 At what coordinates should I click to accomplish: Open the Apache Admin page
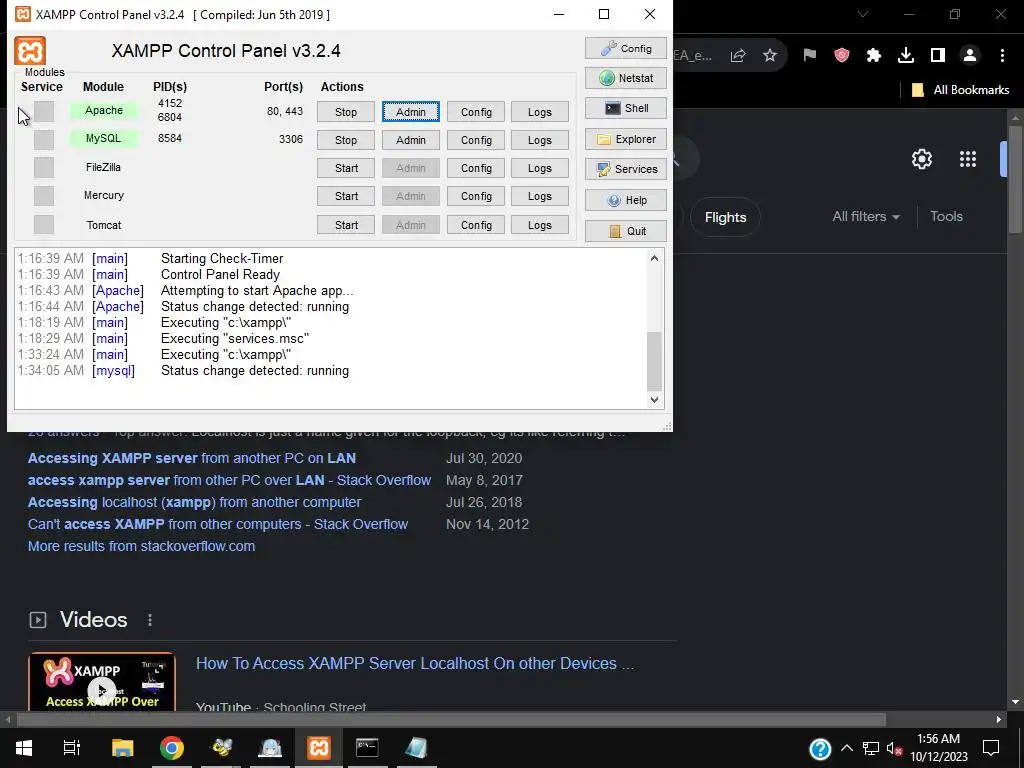coord(411,112)
